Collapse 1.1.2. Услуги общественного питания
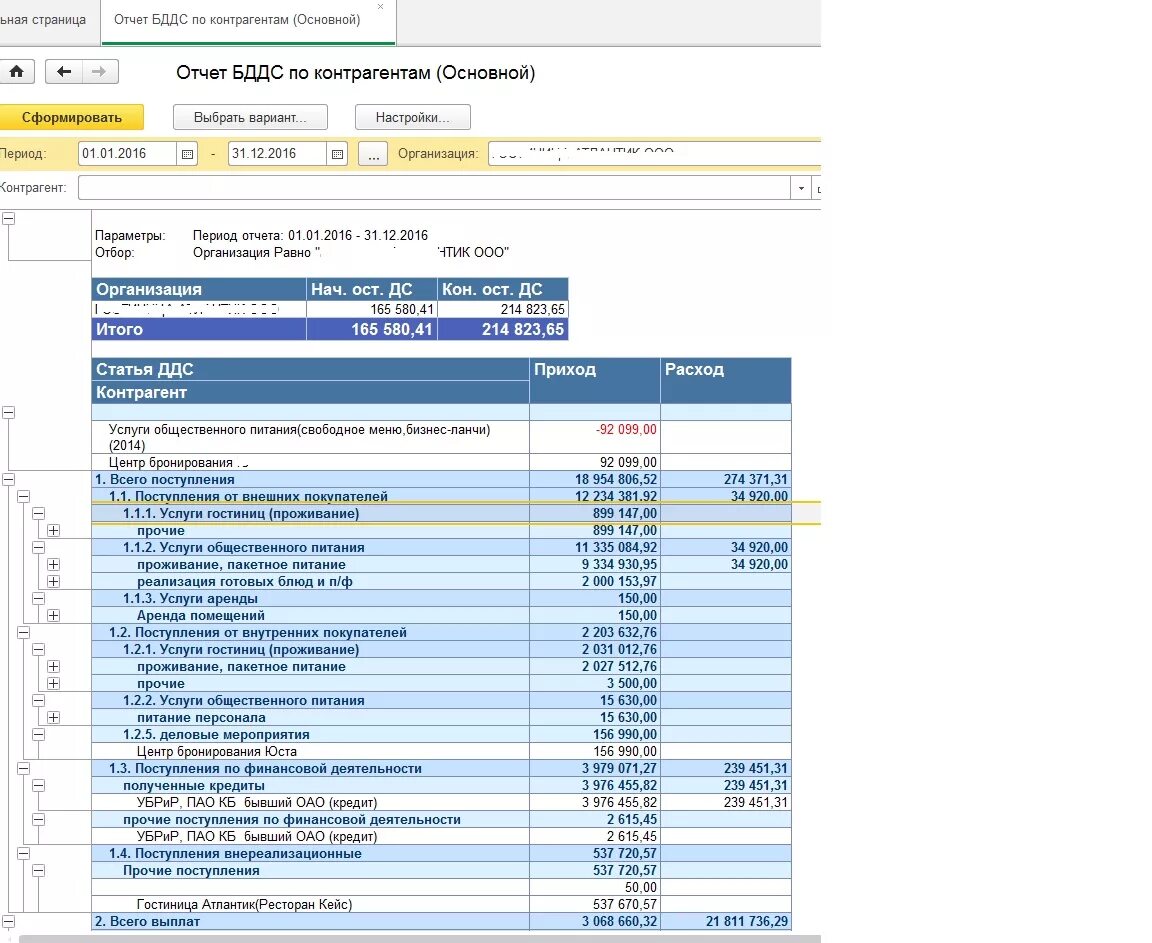The width and height of the screenshot is (1152, 943). point(38,547)
